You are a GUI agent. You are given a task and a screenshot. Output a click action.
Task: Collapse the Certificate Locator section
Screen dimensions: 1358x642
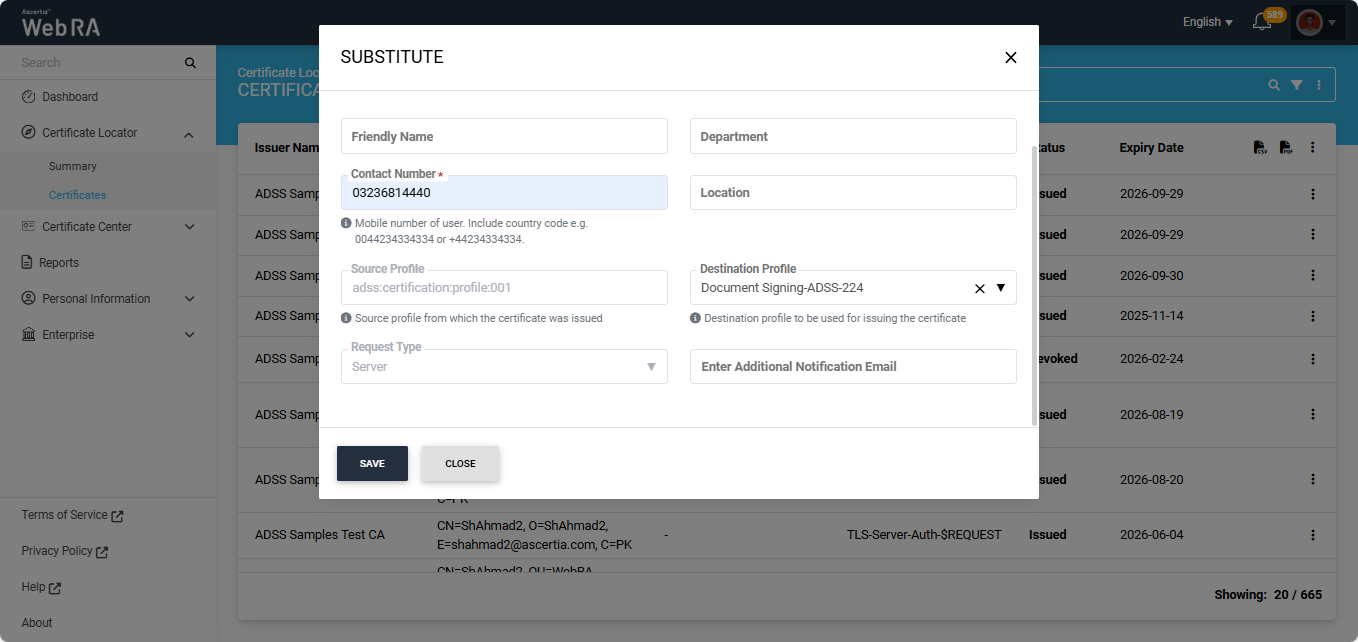click(x=189, y=133)
